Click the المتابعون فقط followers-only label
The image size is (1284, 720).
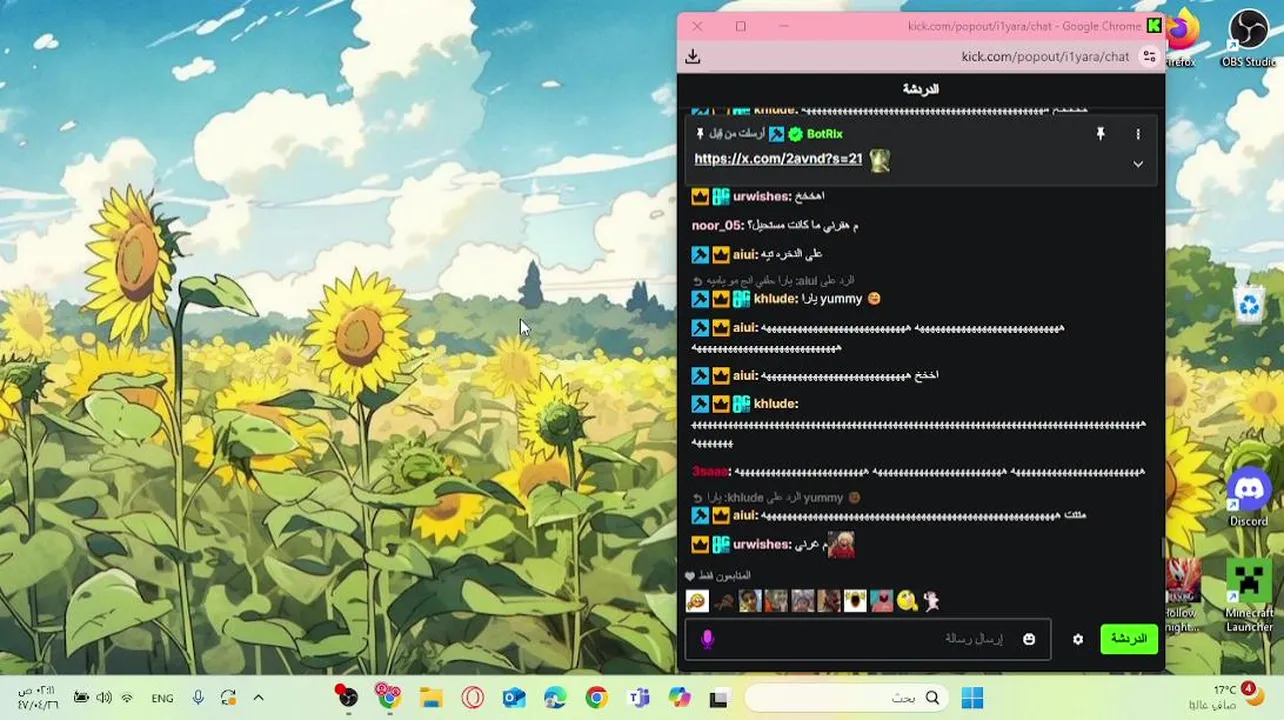[727, 576]
